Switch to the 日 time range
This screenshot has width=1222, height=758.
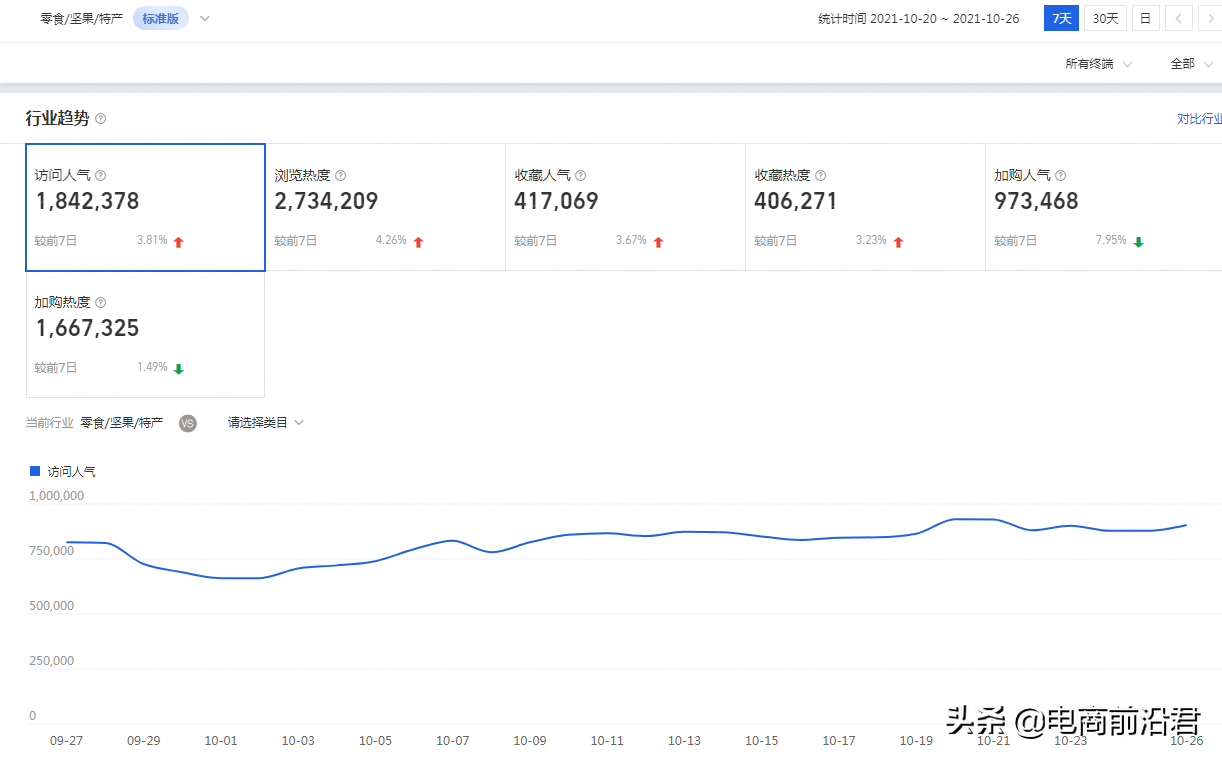[1145, 18]
